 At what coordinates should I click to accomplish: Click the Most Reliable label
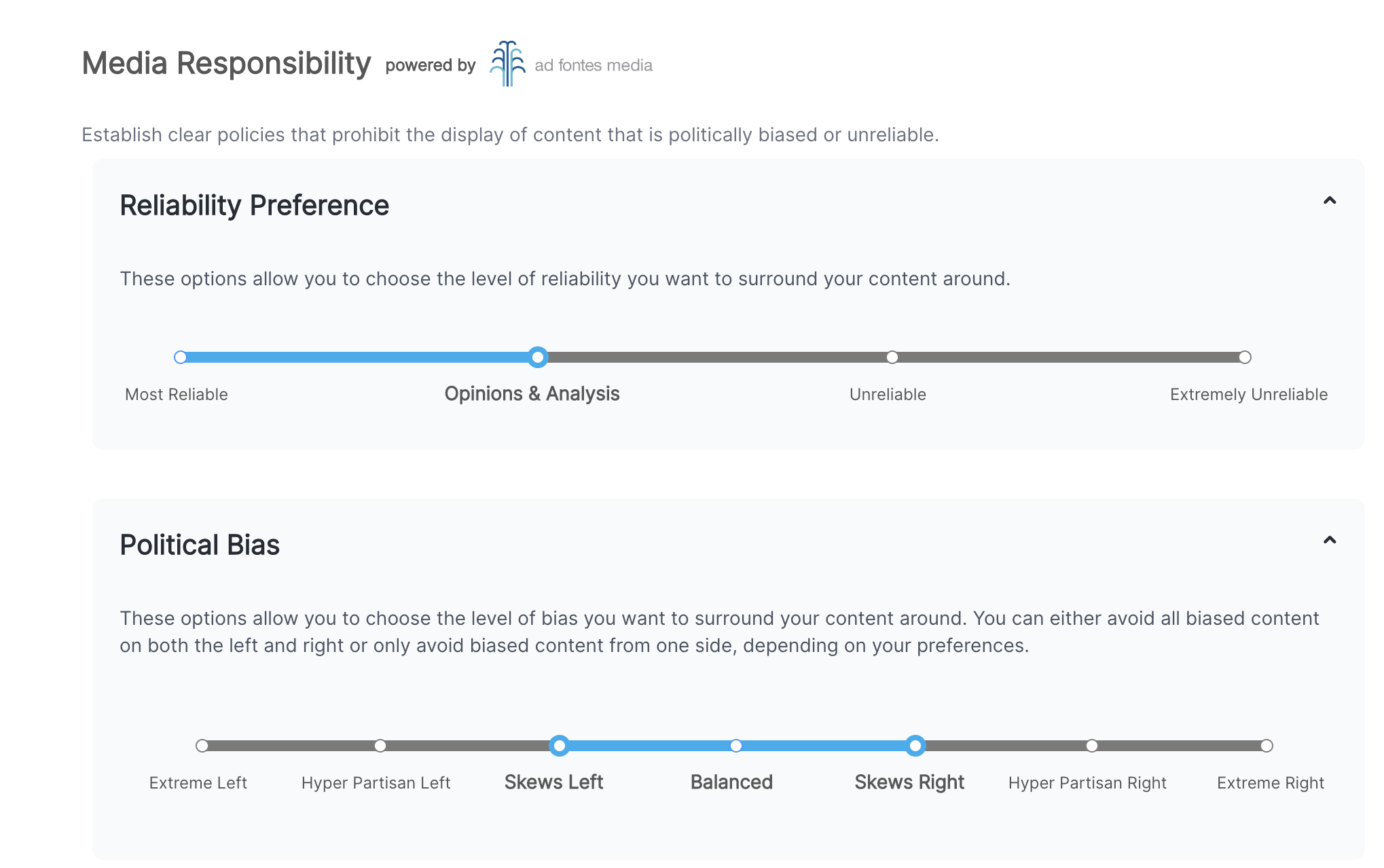[x=177, y=395]
